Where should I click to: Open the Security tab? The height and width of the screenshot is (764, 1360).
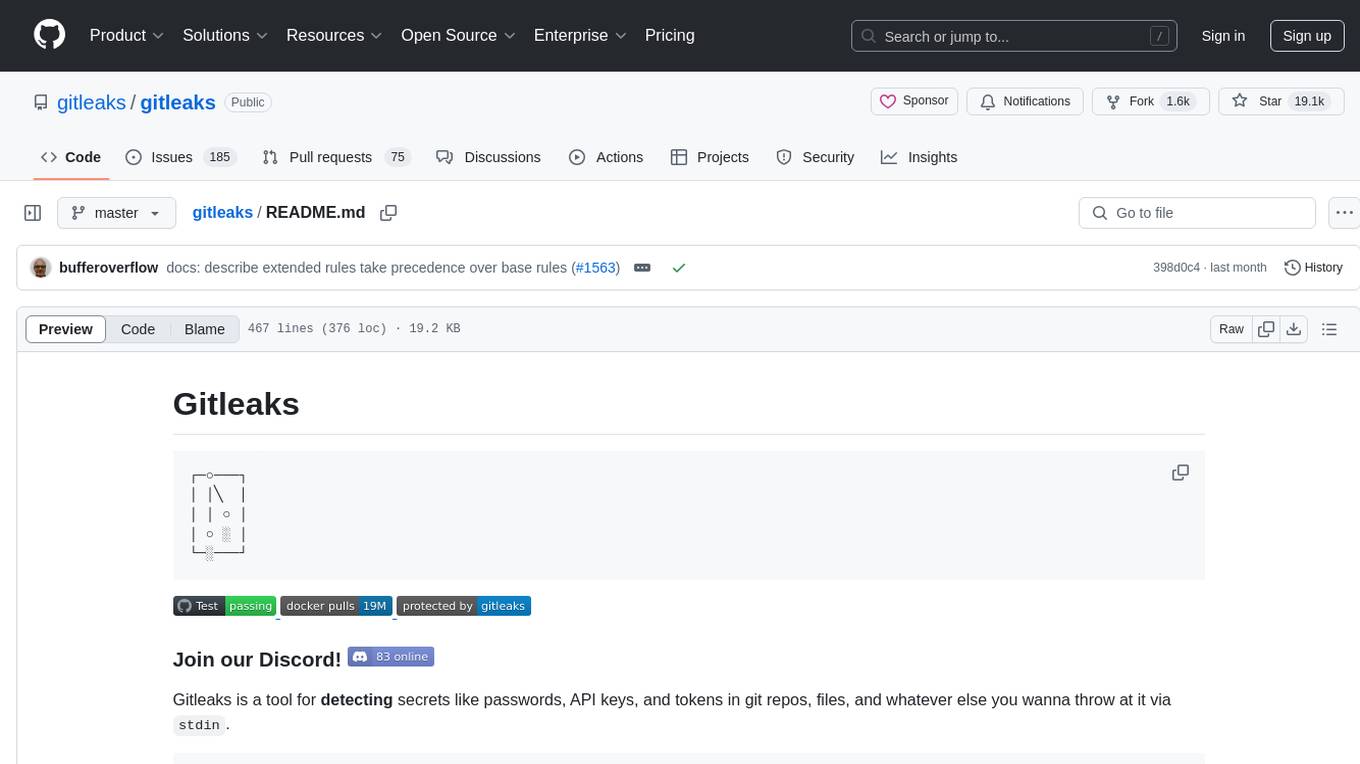[x=815, y=157]
